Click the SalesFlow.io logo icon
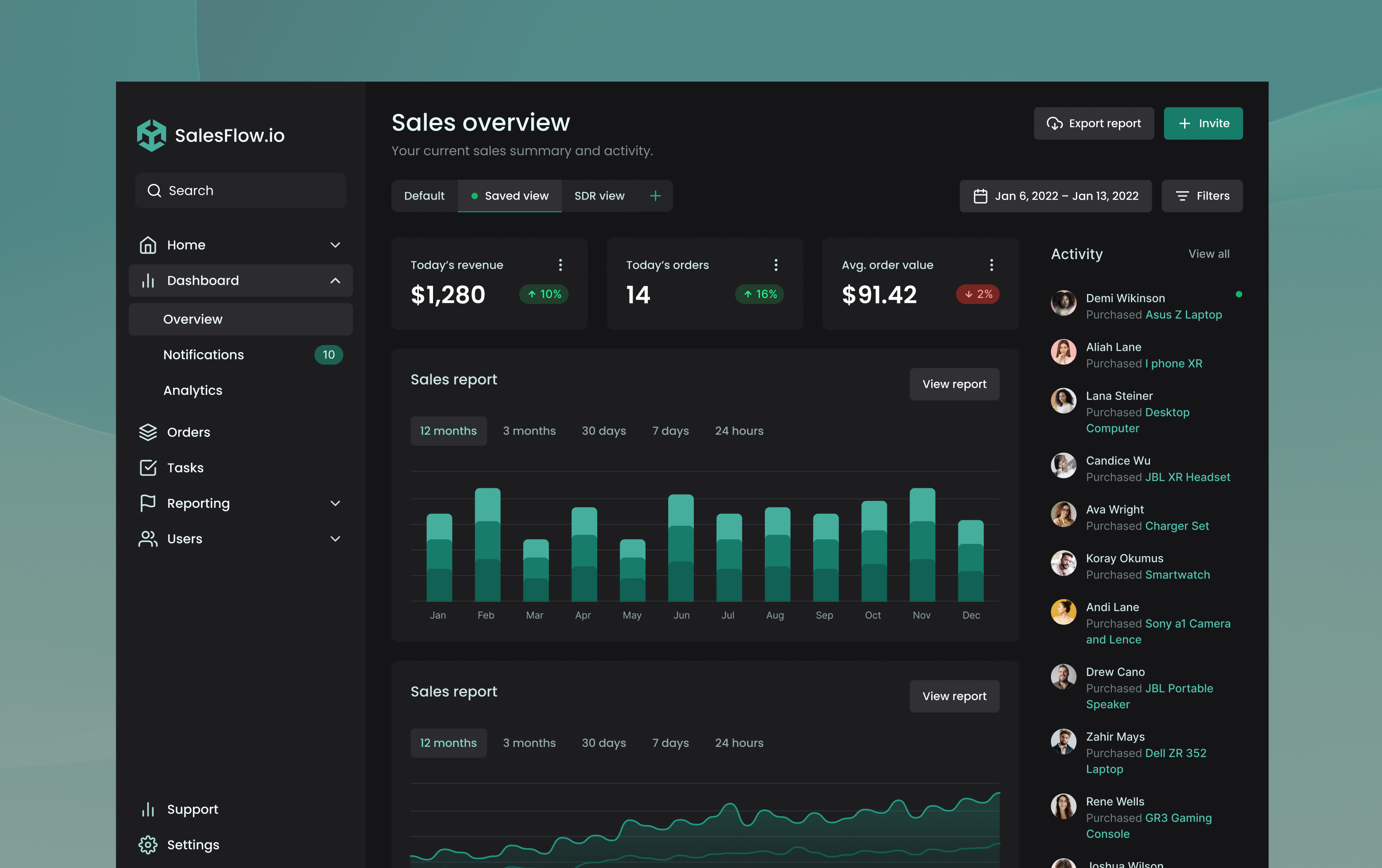 [x=152, y=135]
